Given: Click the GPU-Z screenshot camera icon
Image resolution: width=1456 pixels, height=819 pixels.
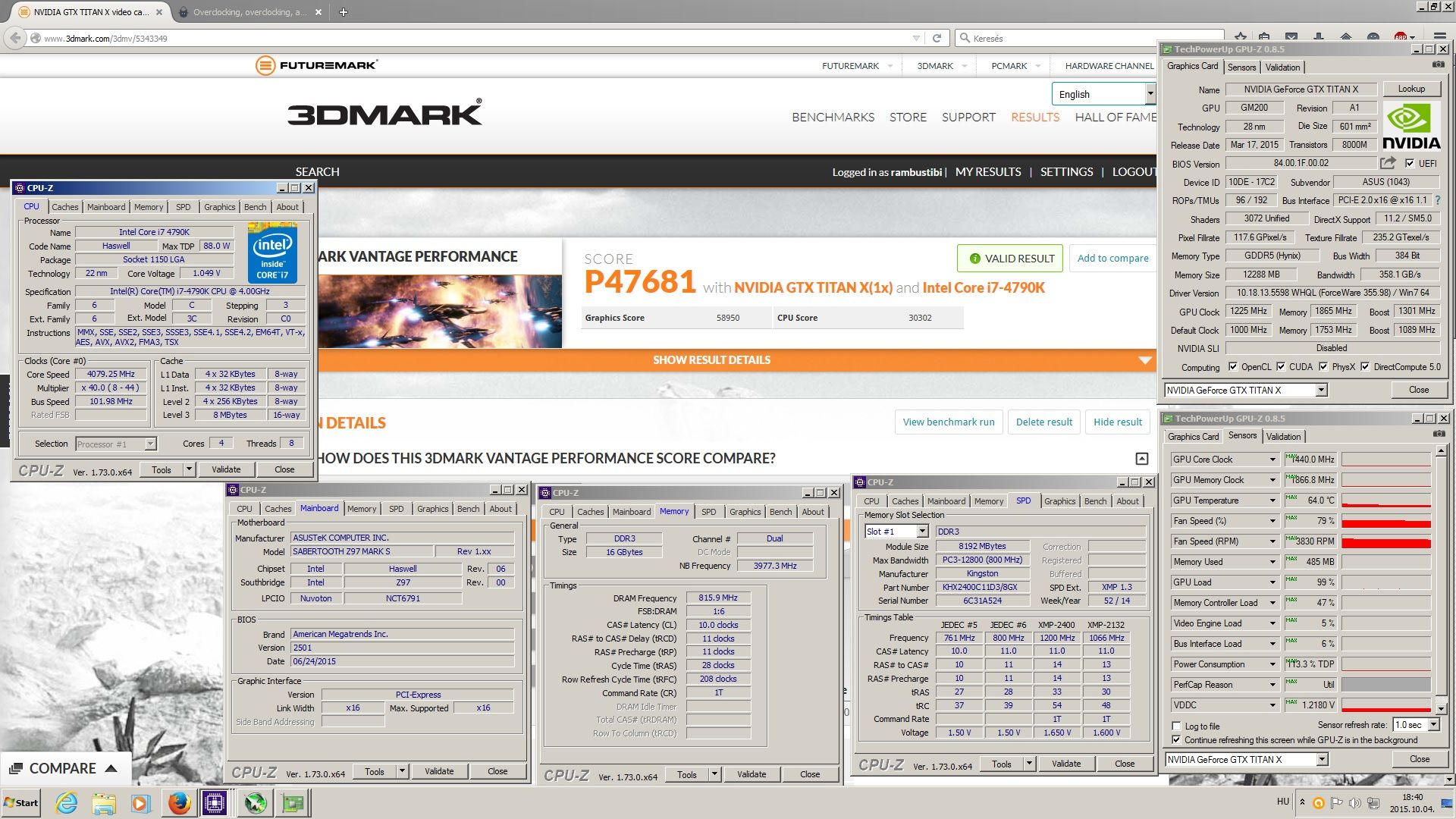Looking at the screenshot, I should [1439, 65].
